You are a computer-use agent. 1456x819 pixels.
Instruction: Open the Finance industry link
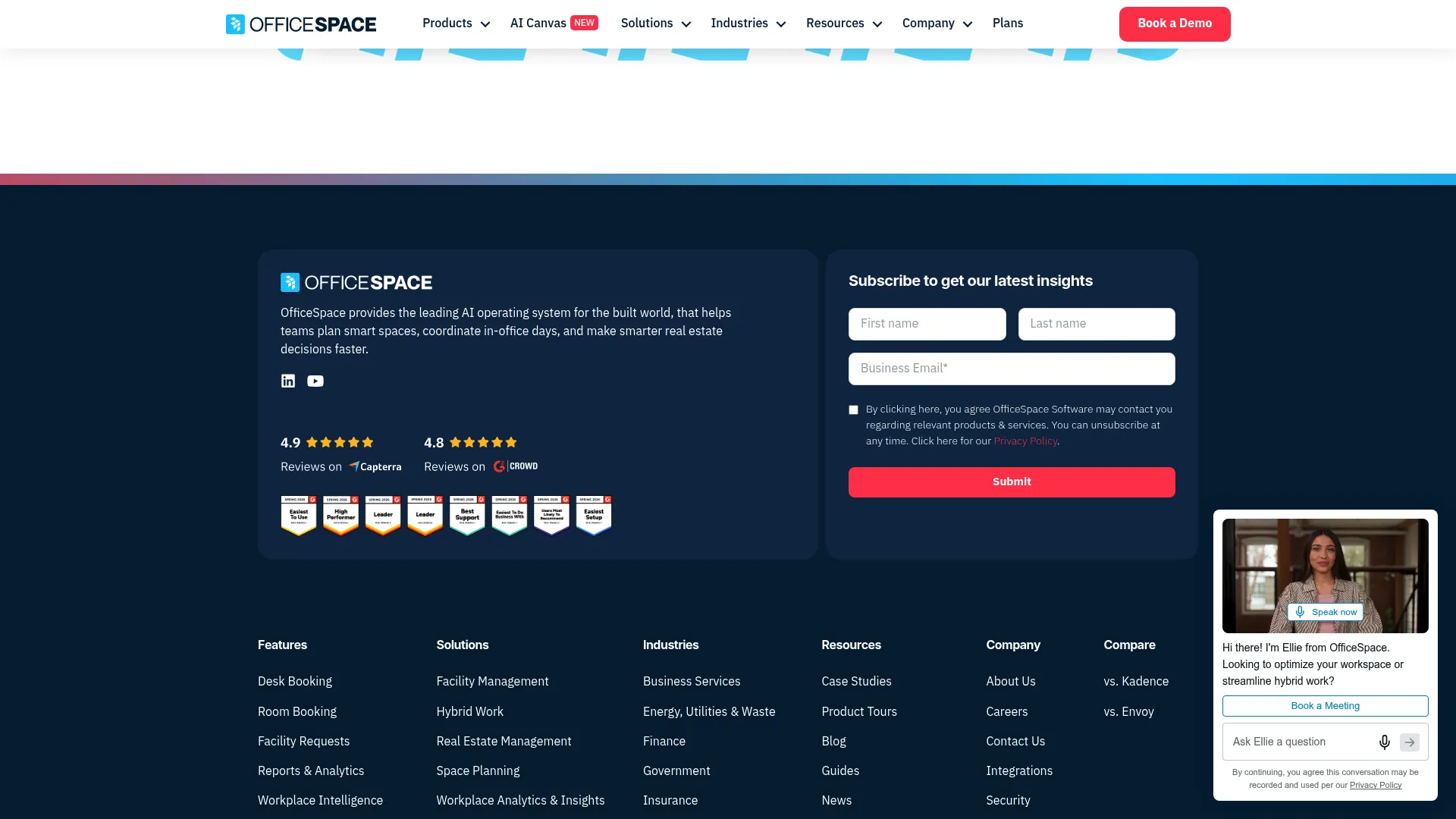(664, 741)
